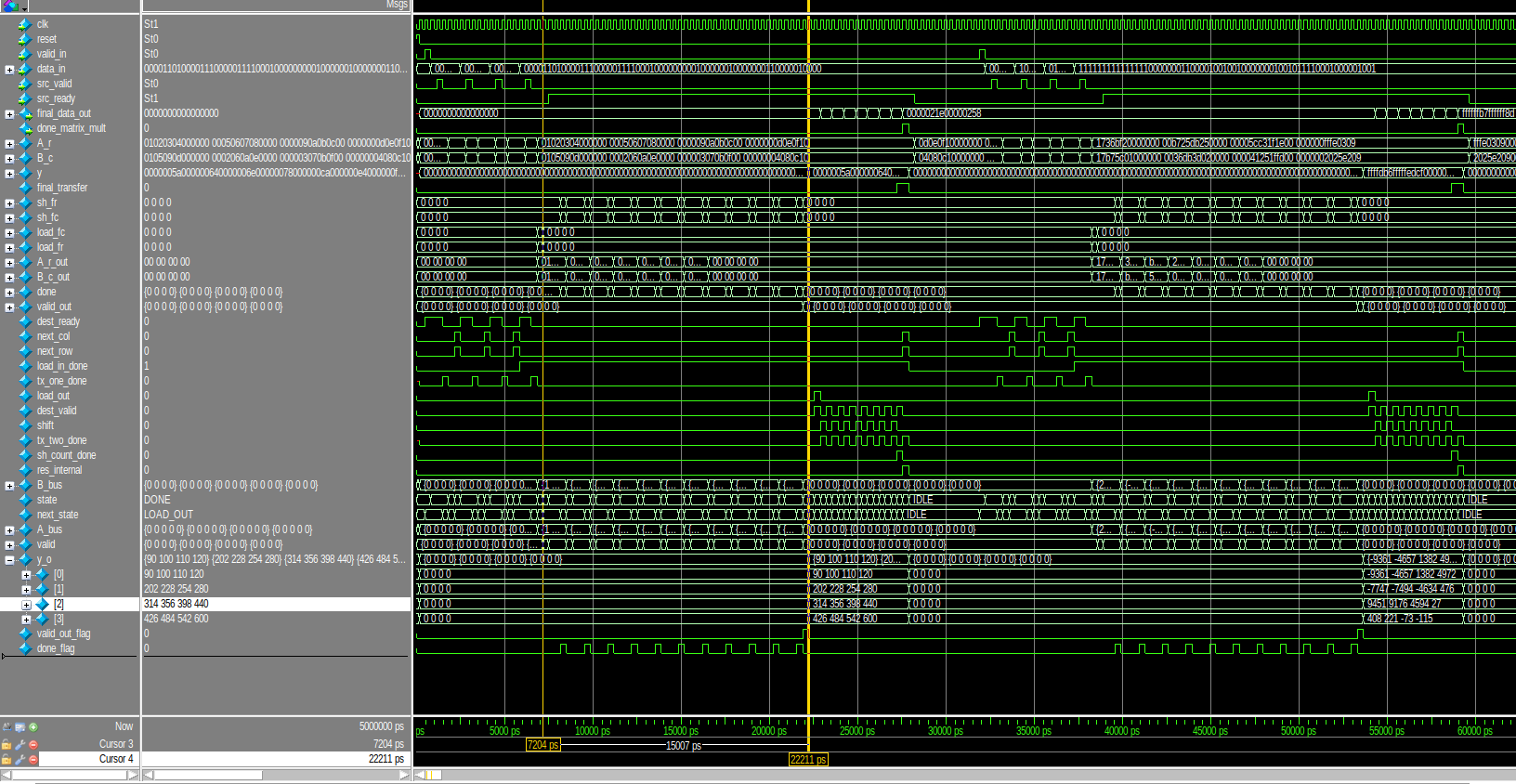Click the values pane scrollbar thumb
Screen dimensions: 1516x784
(x=207, y=775)
